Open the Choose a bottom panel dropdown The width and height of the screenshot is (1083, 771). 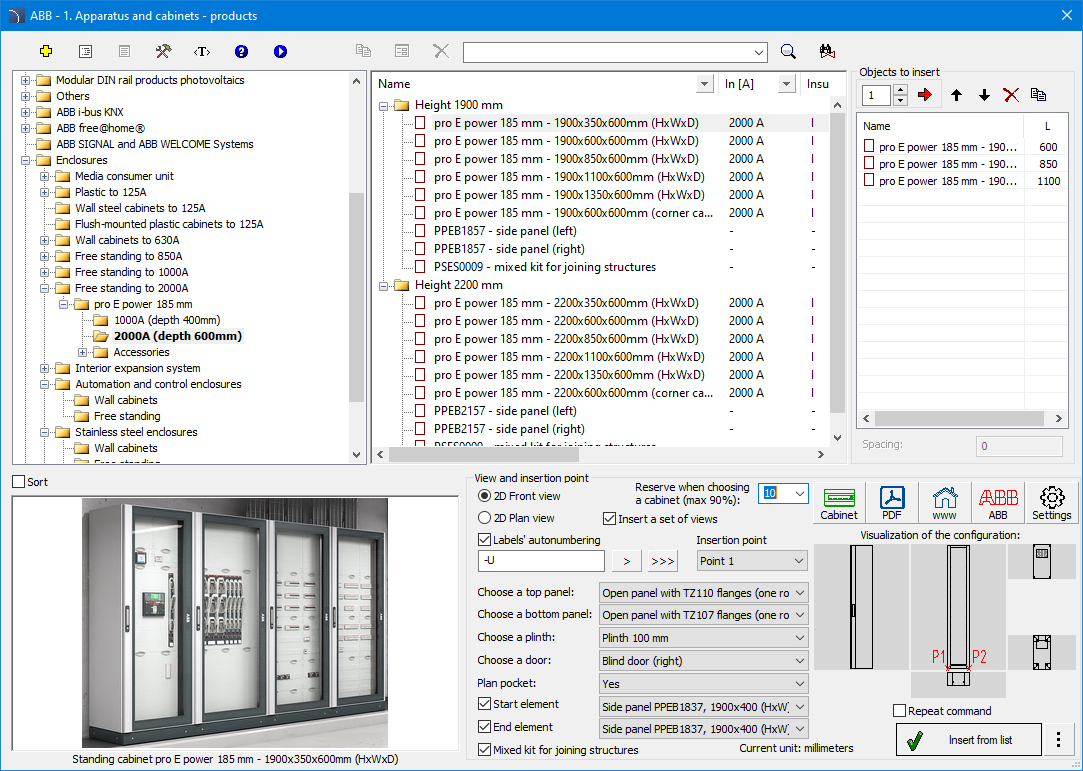[x=704, y=615]
